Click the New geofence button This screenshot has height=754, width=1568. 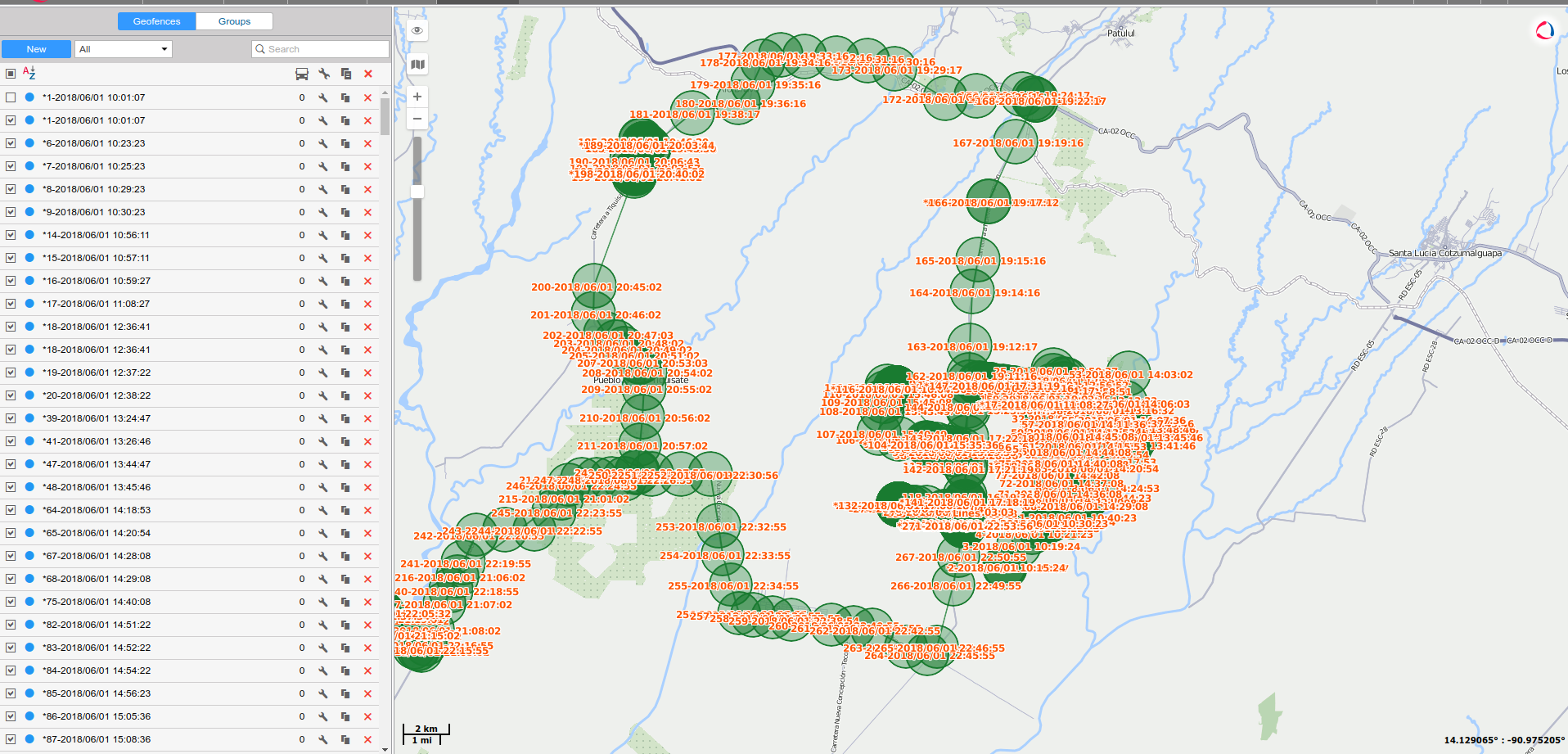36,49
